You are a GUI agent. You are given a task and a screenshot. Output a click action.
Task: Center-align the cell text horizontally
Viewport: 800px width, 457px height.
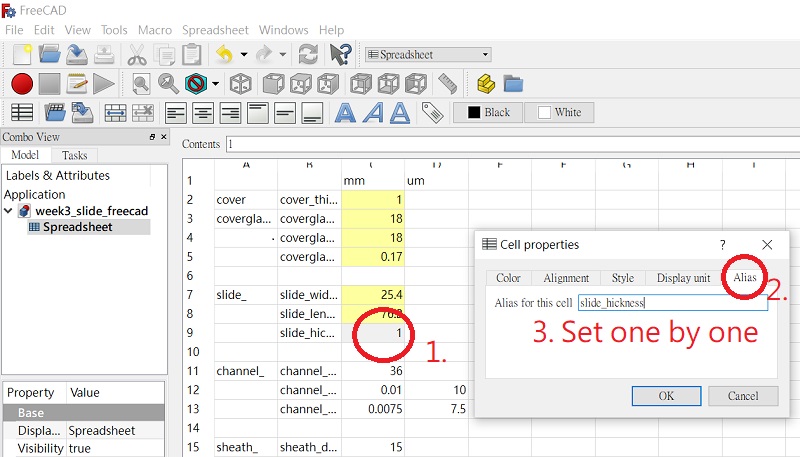coord(203,113)
